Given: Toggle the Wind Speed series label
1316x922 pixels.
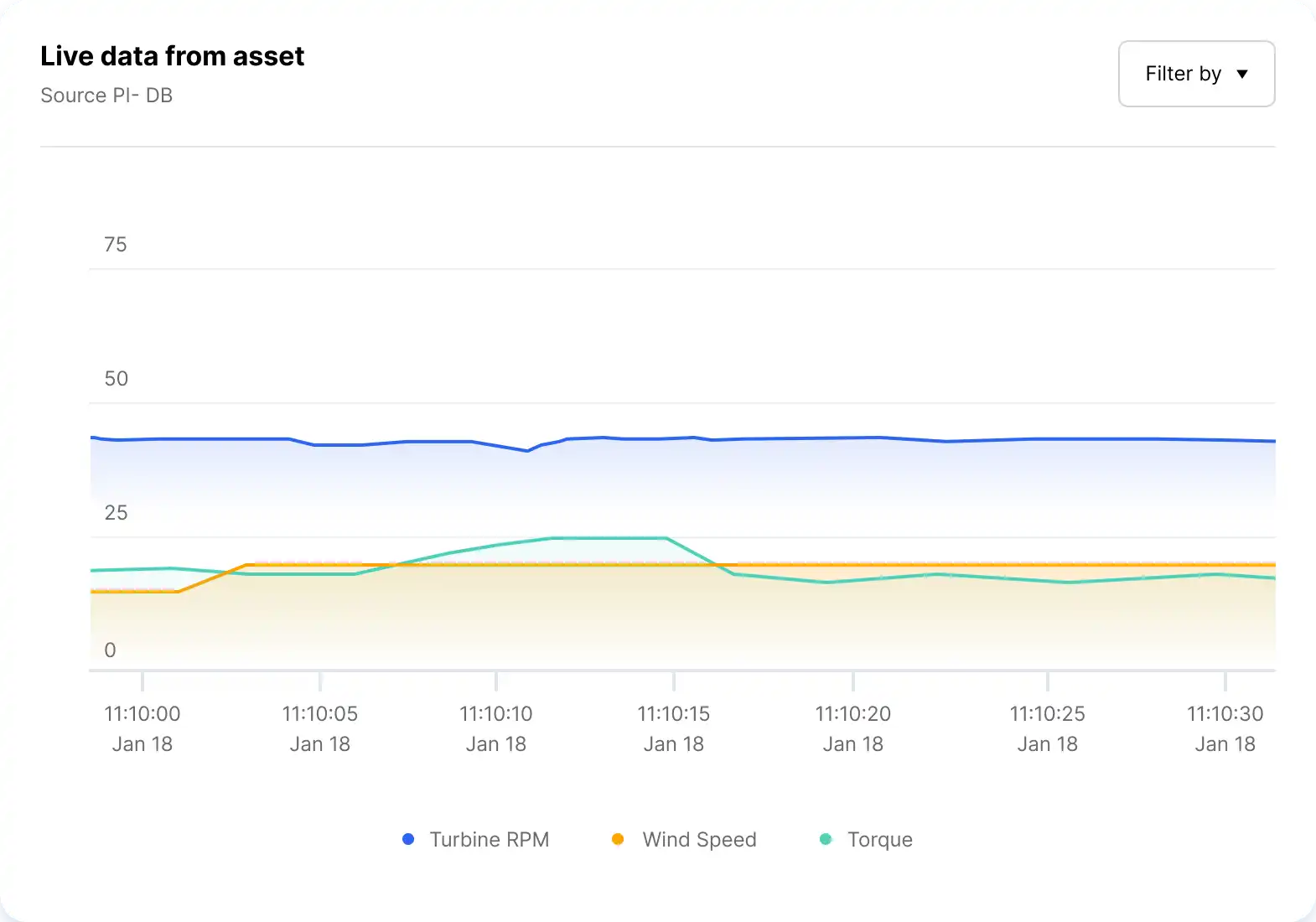Looking at the screenshot, I should [x=699, y=840].
